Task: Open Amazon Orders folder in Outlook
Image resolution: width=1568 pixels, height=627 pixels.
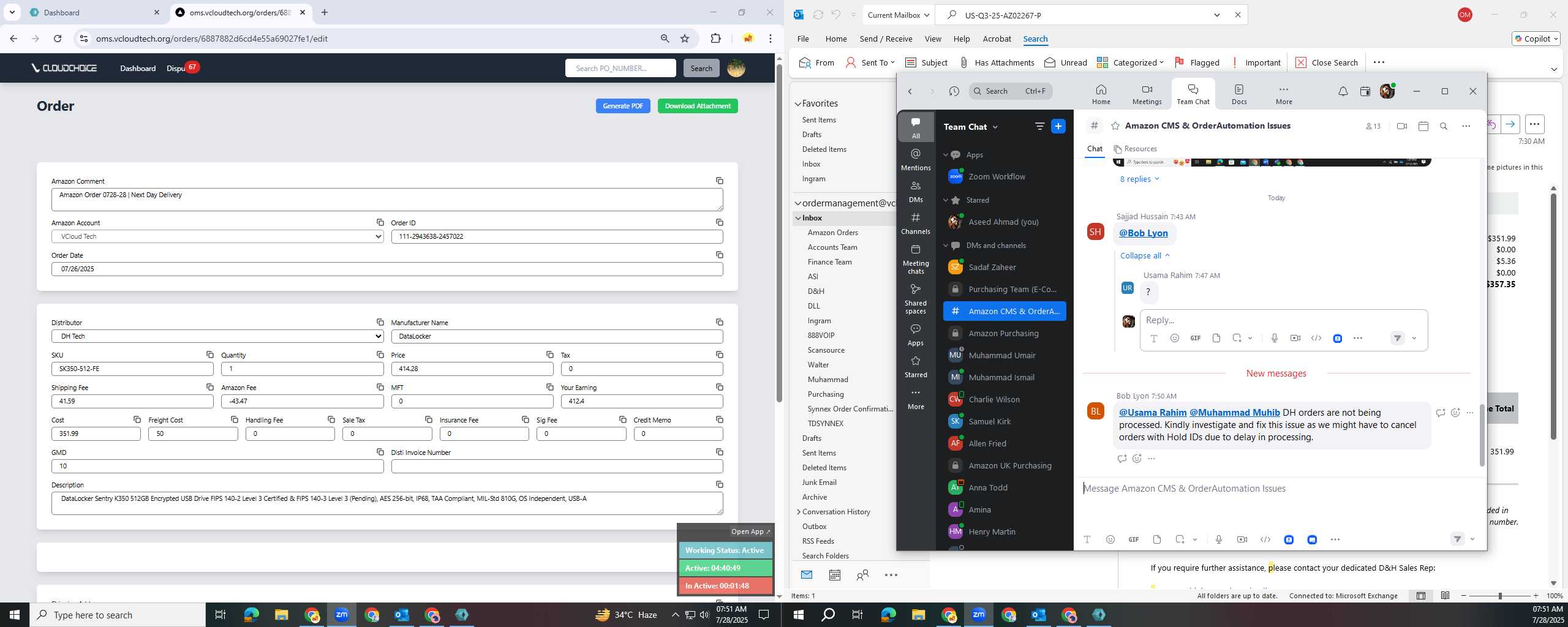Action: coord(832,233)
